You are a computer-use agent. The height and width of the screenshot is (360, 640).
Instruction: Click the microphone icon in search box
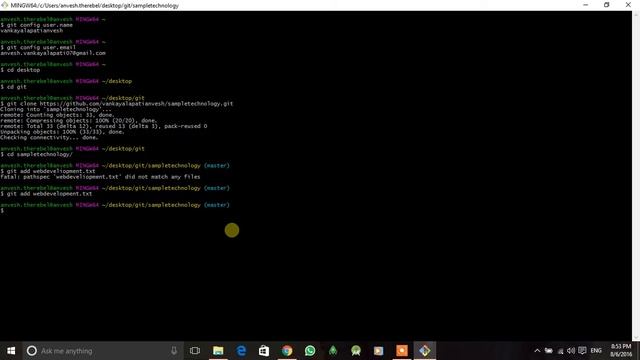[174, 351]
